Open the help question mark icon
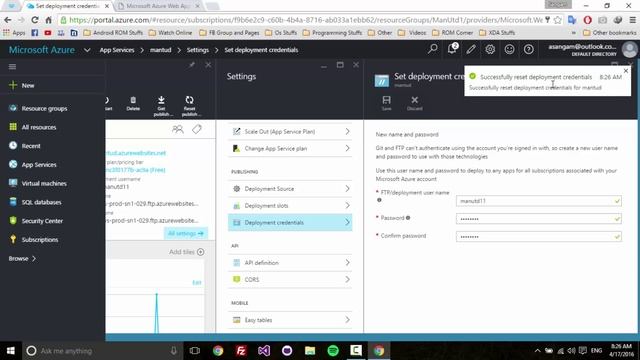The width and height of the screenshot is (640, 360). [x=529, y=49]
